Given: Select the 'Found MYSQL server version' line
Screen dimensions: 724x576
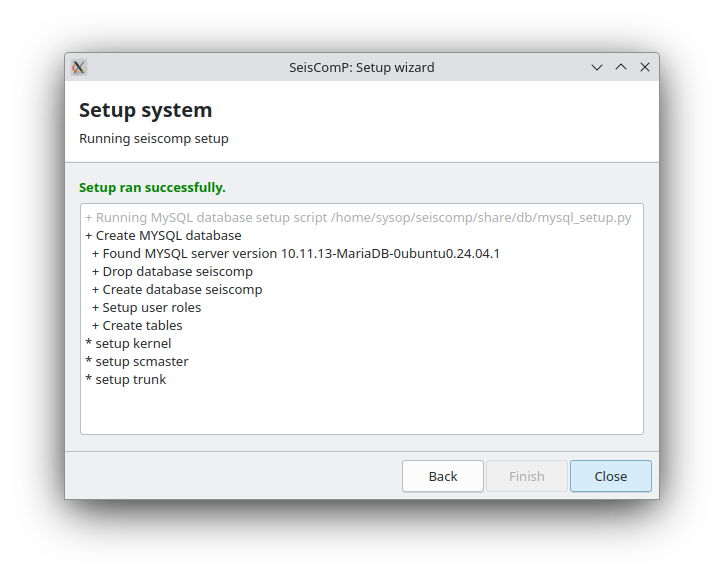Looking at the screenshot, I should tap(295, 254).
